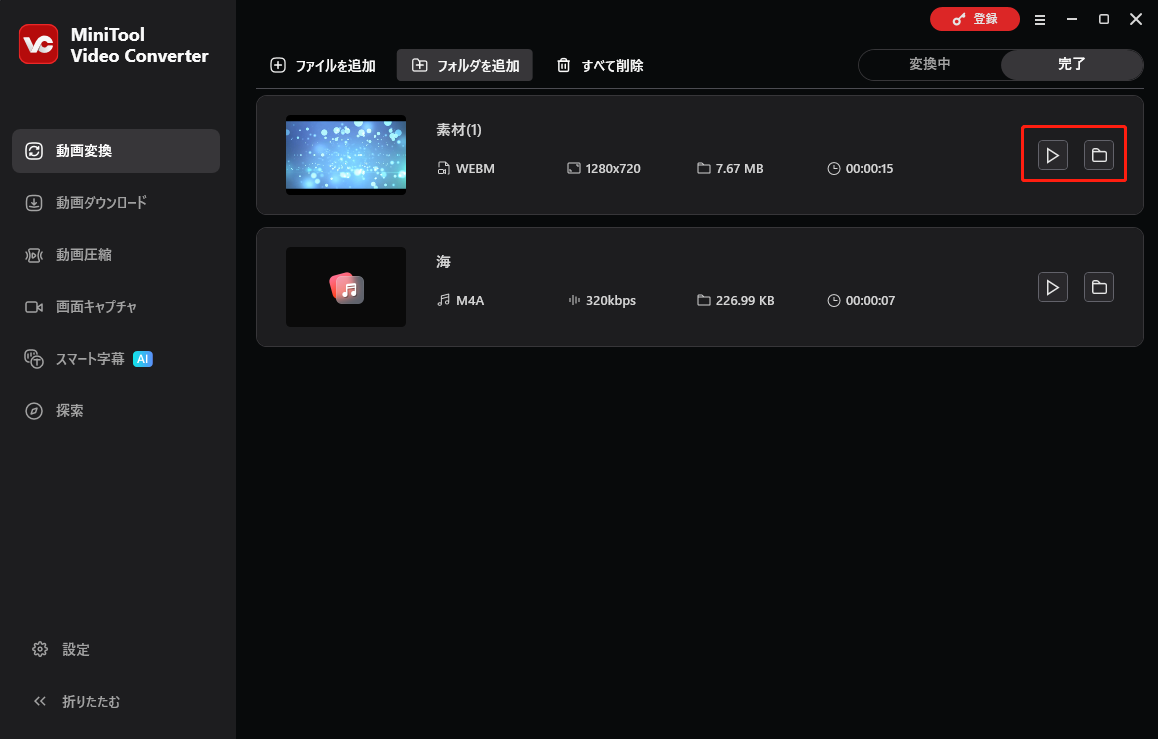
Task: Open the containing folder for 海
Action: [x=1098, y=287]
